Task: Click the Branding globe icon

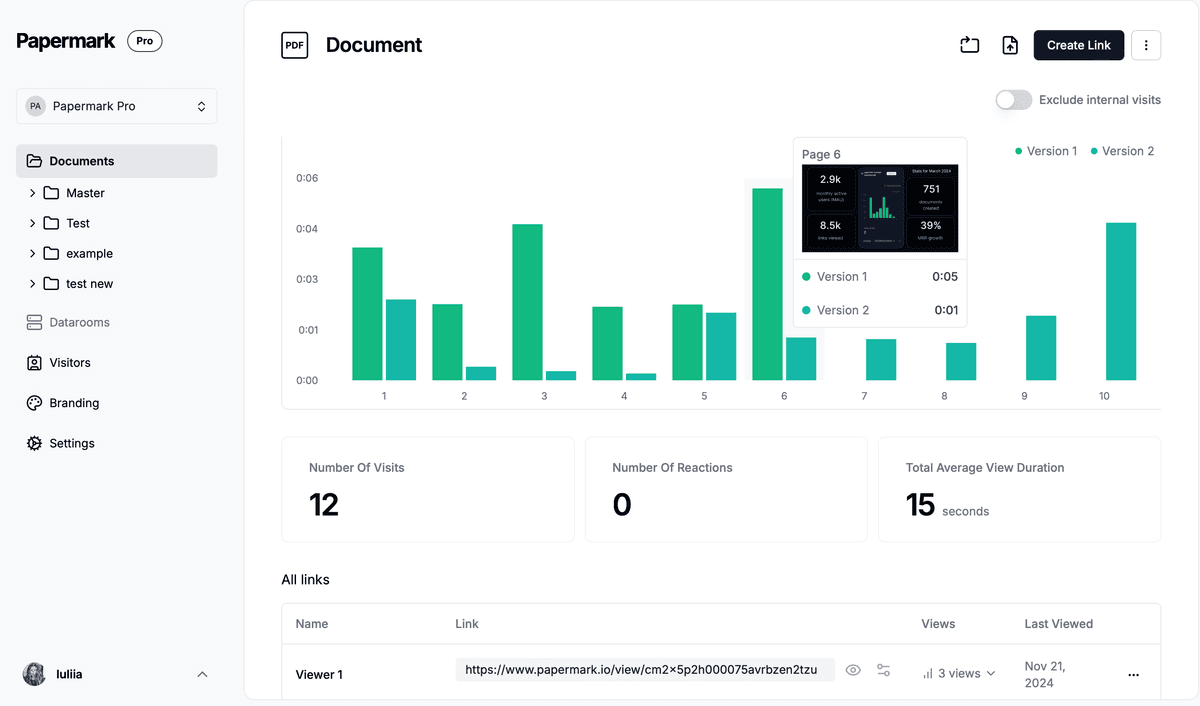Action: (33, 403)
